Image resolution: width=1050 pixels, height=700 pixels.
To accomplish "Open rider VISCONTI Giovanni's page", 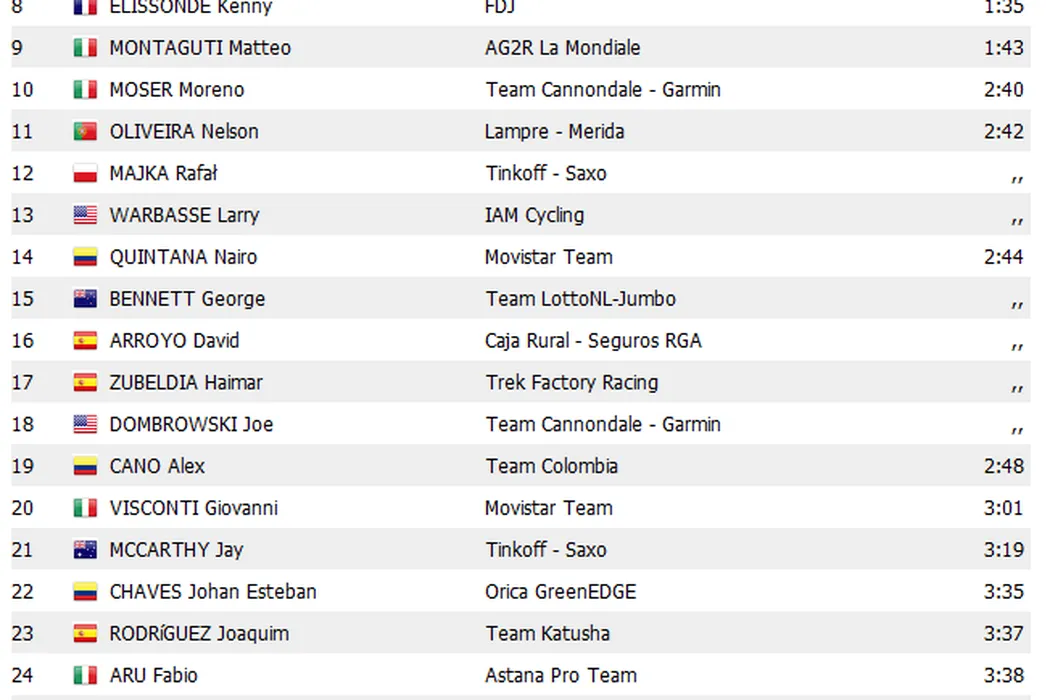I will (x=194, y=508).
